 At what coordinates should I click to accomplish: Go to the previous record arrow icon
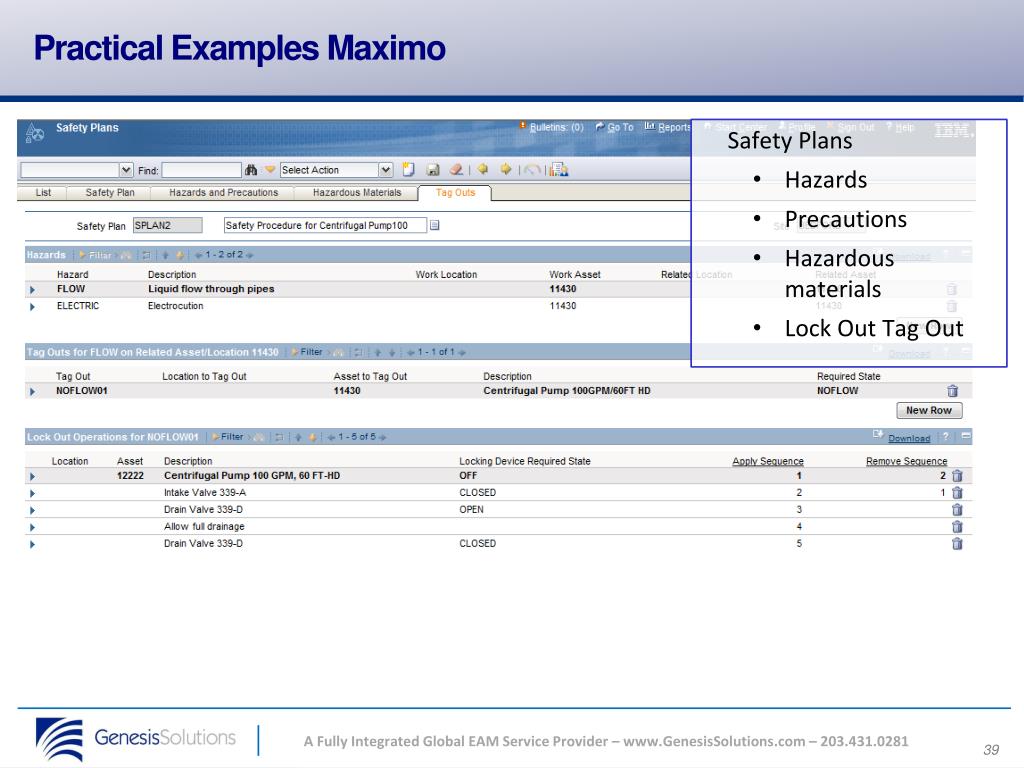483,169
